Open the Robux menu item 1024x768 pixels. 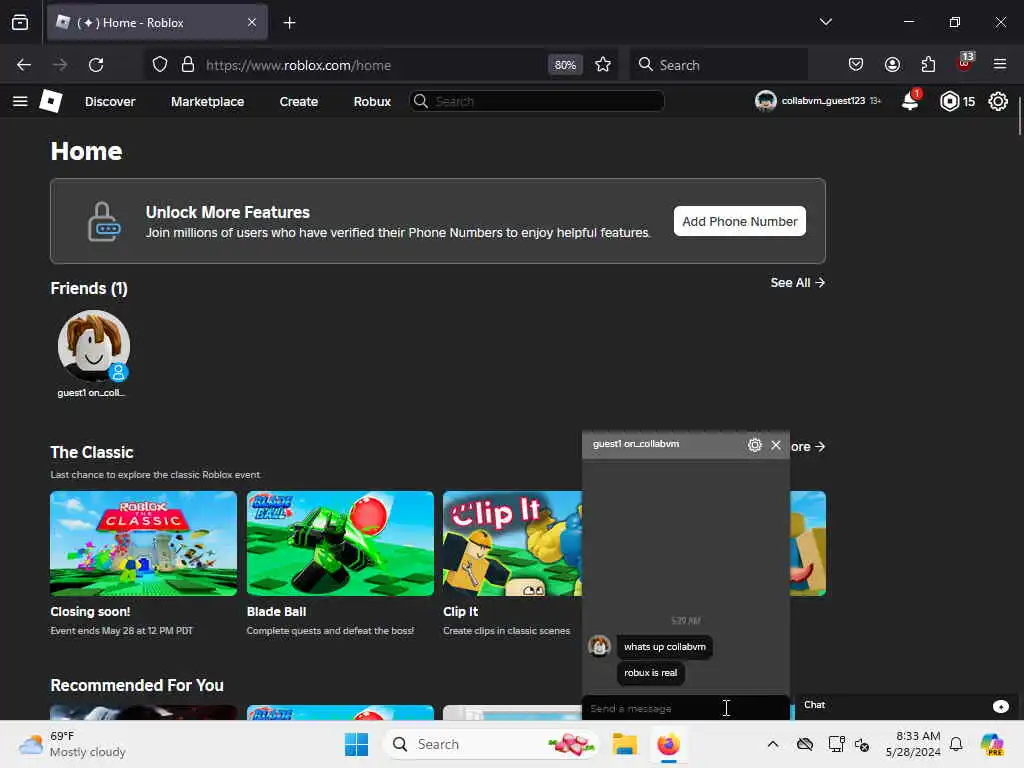pyautogui.click(x=372, y=102)
